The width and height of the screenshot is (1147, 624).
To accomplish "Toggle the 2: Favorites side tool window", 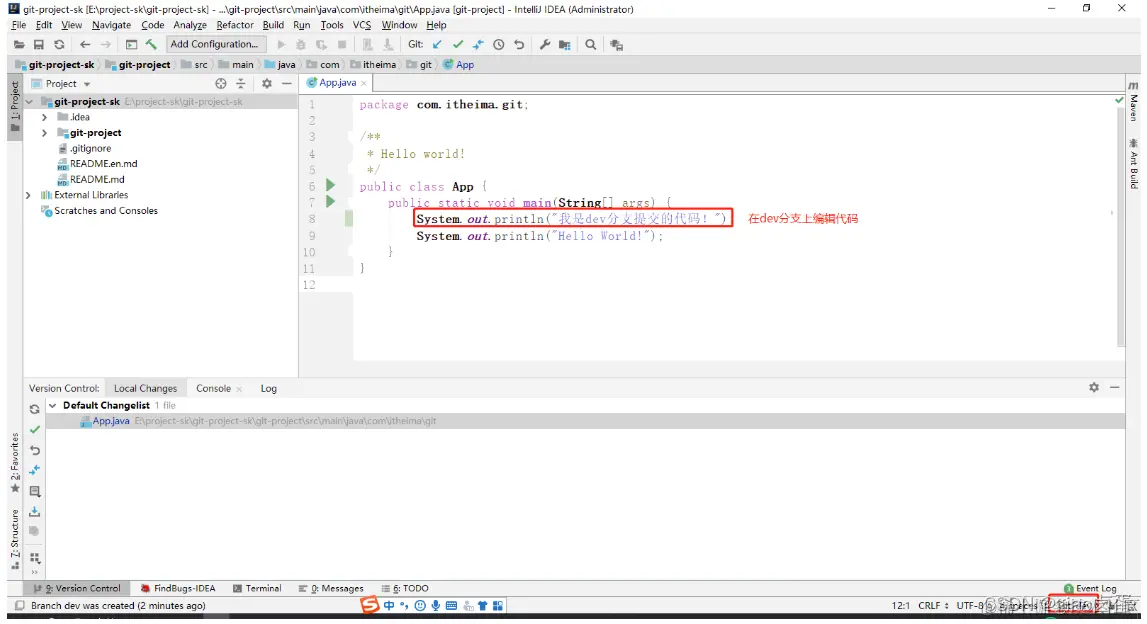I will click(x=15, y=462).
